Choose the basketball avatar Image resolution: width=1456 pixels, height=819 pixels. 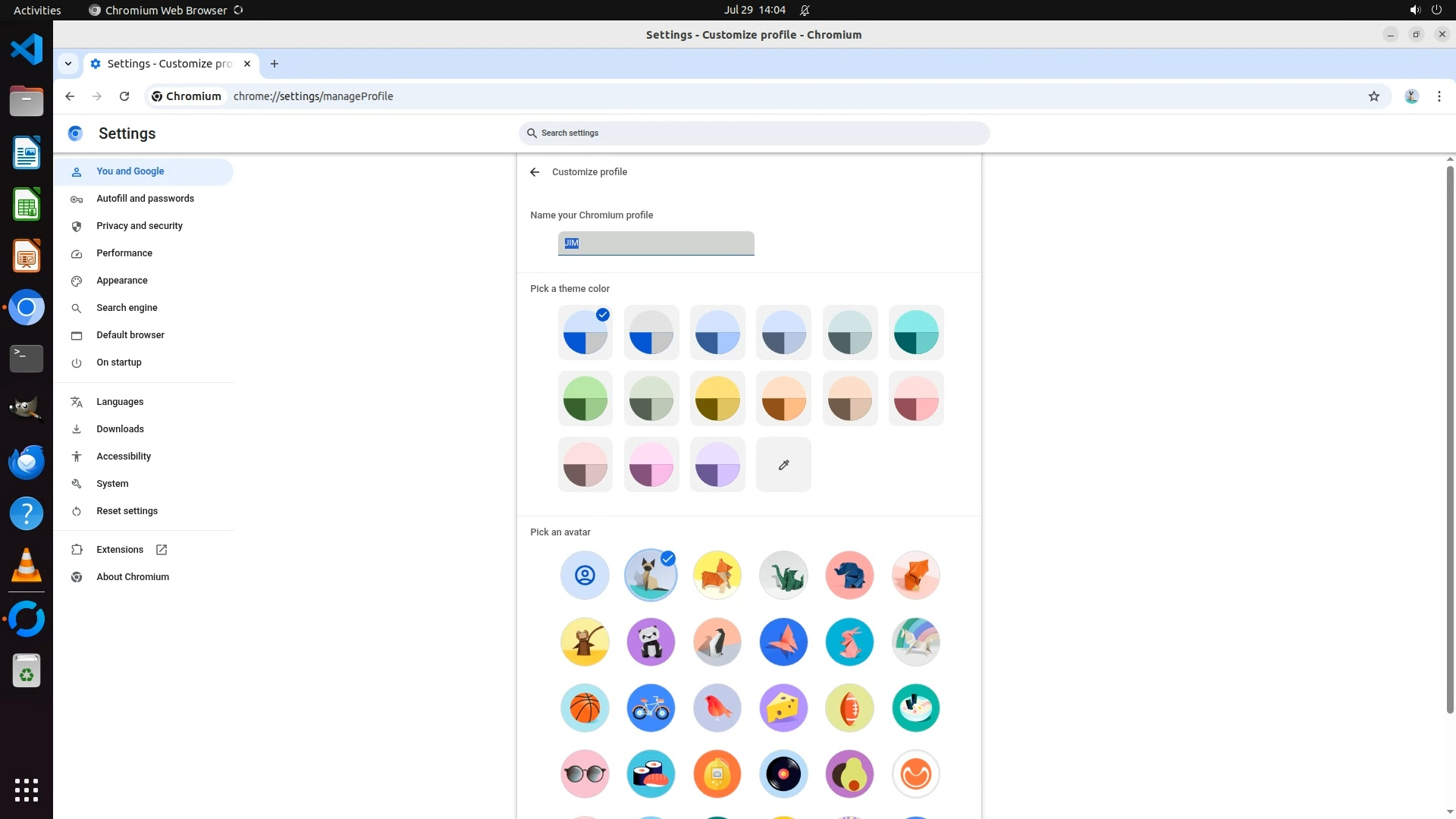585,708
